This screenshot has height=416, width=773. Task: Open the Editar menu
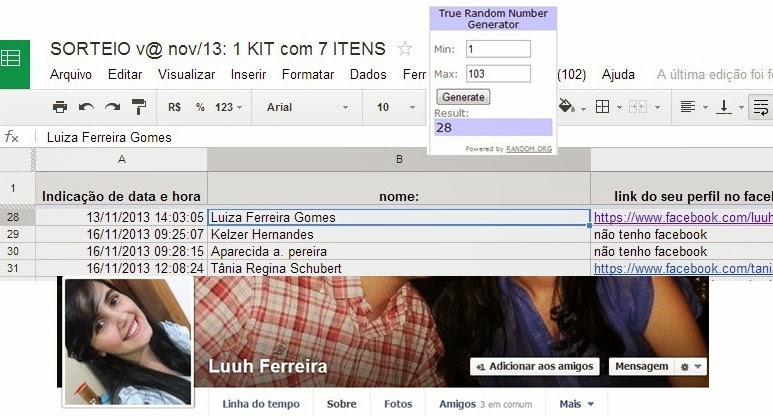pyautogui.click(x=125, y=74)
